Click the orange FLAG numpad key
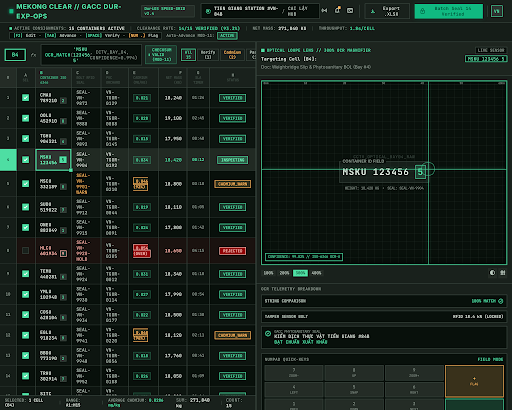 pos(474,381)
